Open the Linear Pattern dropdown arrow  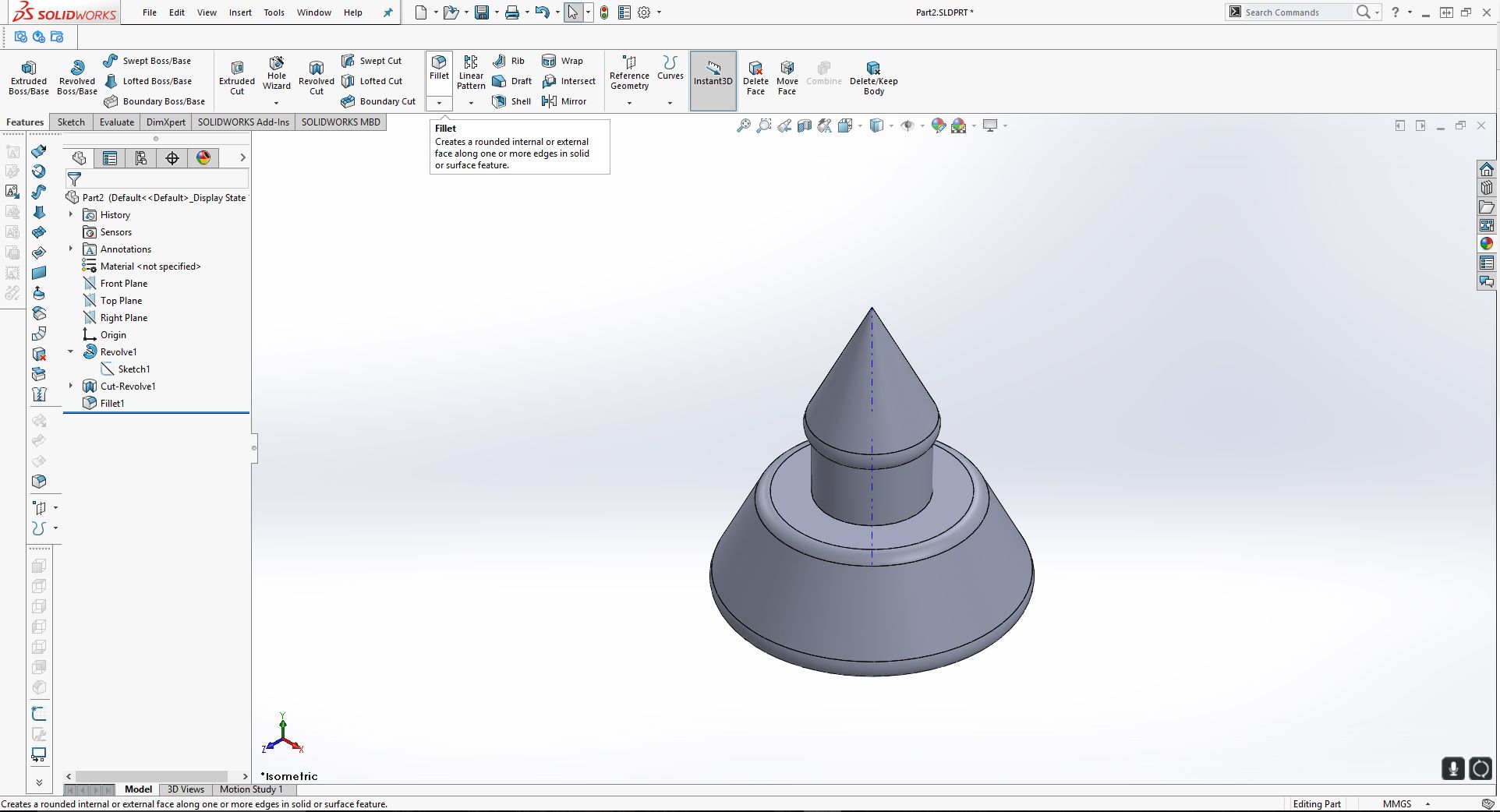click(x=471, y=103)
